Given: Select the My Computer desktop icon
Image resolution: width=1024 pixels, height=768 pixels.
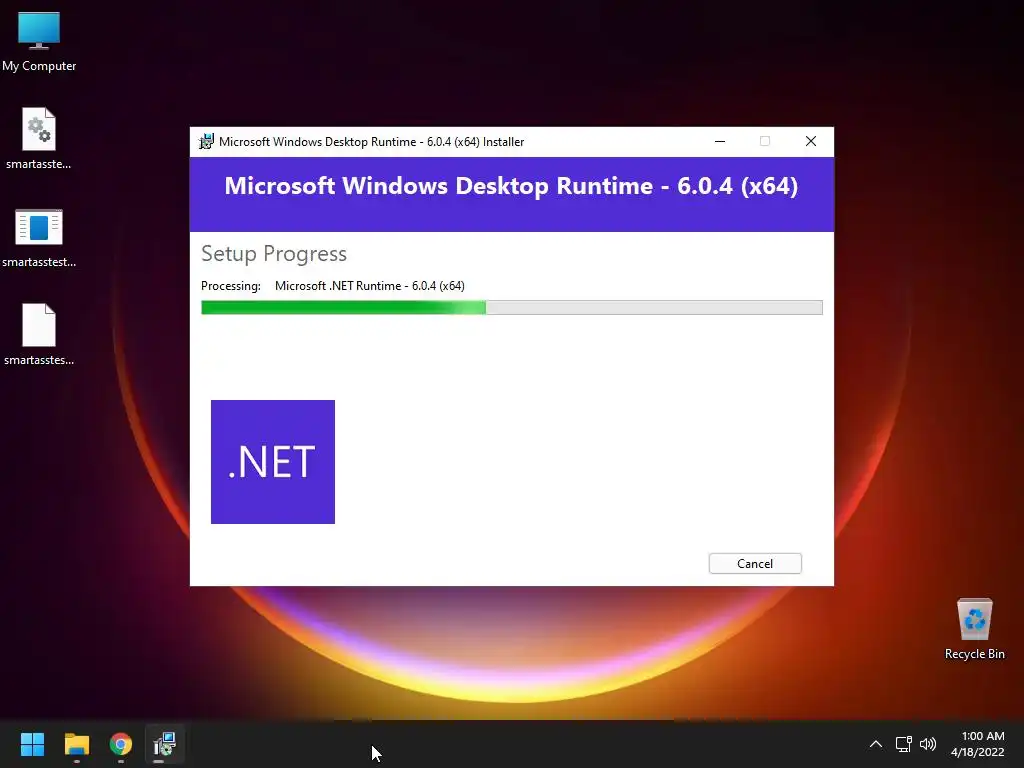Looking at the screenshot, I should point(39,42).
